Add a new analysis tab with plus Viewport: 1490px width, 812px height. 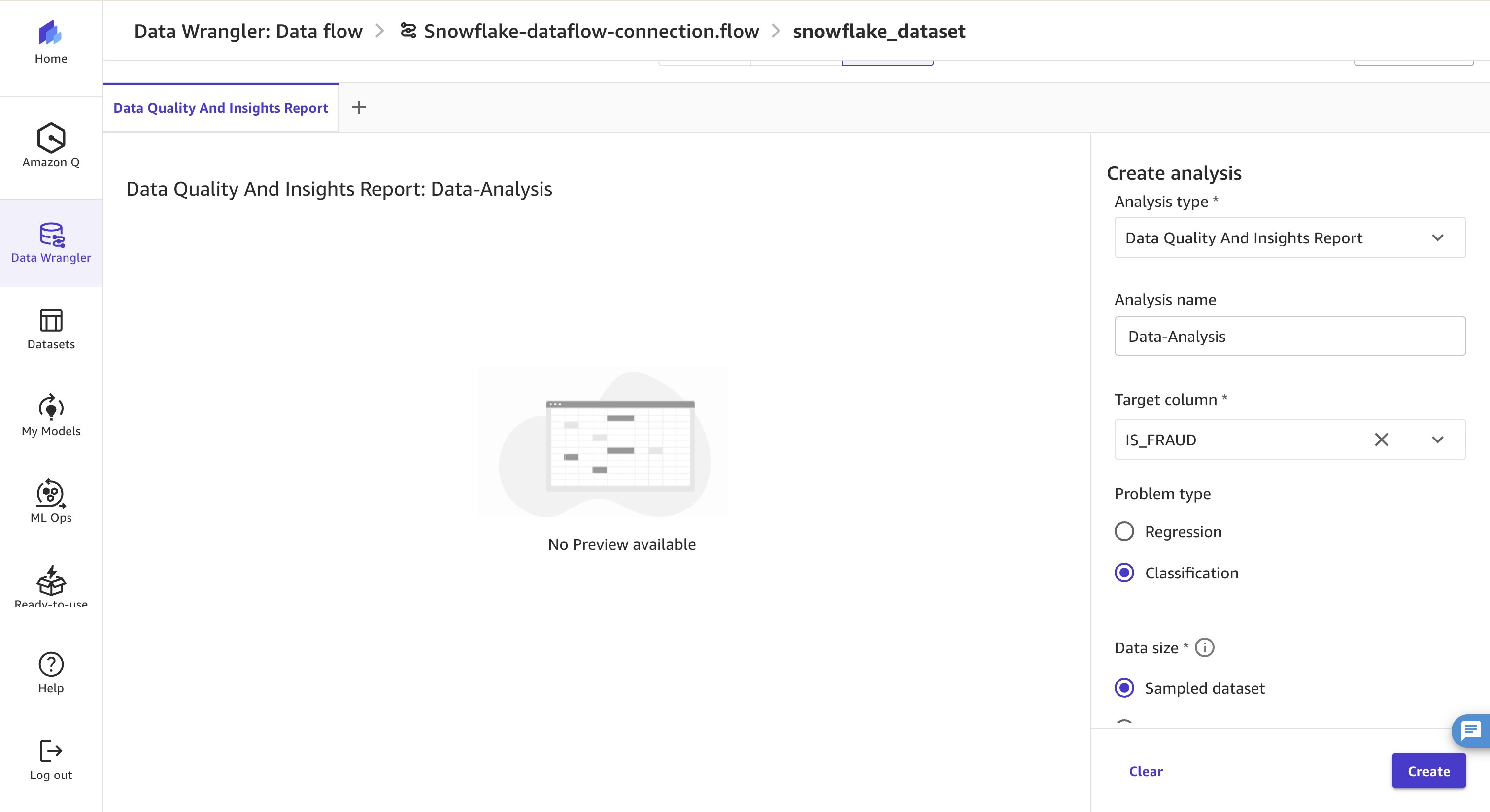(359, 107)
